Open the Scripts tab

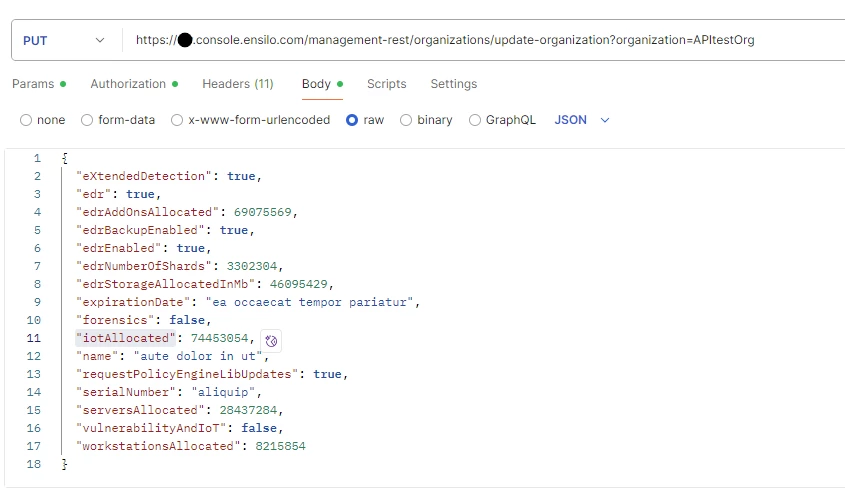[386, 84]
